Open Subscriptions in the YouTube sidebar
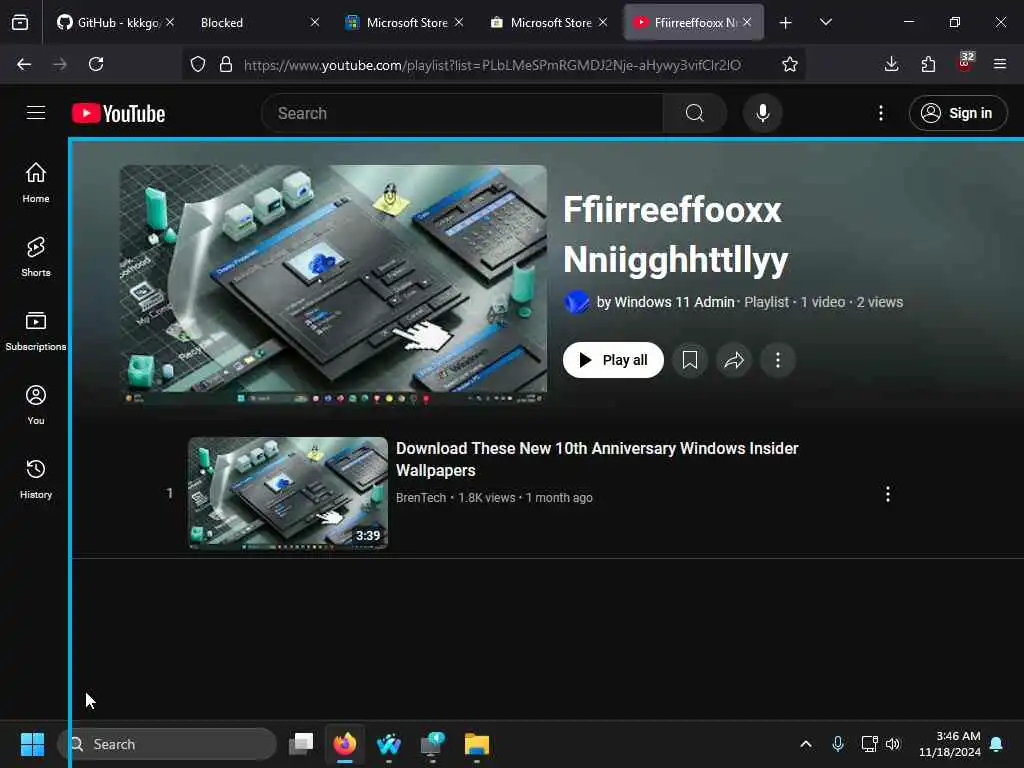 coord(36,330)
